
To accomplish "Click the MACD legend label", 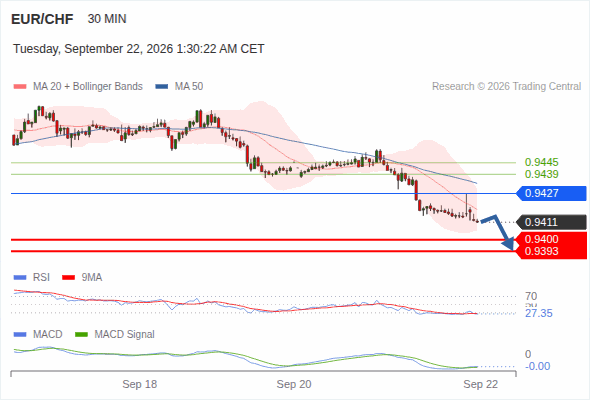I will coord(48,334).
